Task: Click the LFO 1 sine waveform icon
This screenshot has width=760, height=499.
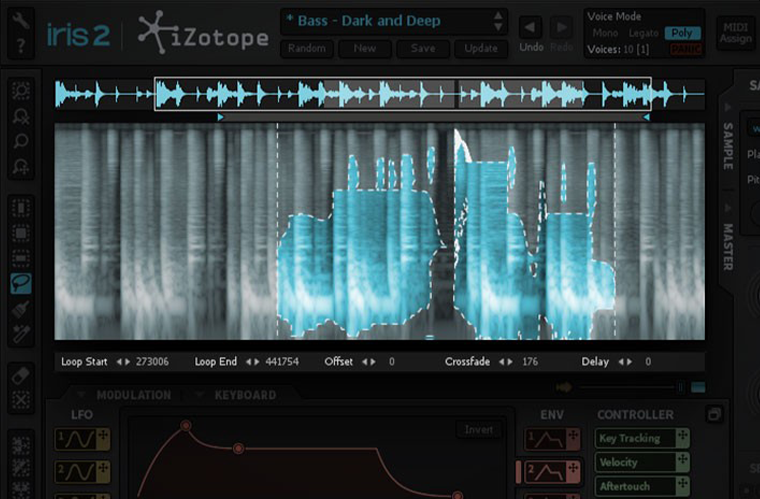Action: (x=77, y=439)
